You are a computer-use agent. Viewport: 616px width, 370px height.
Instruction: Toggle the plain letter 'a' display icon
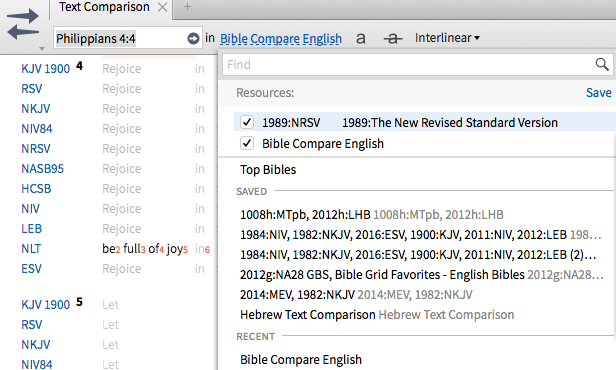[361, 38]
